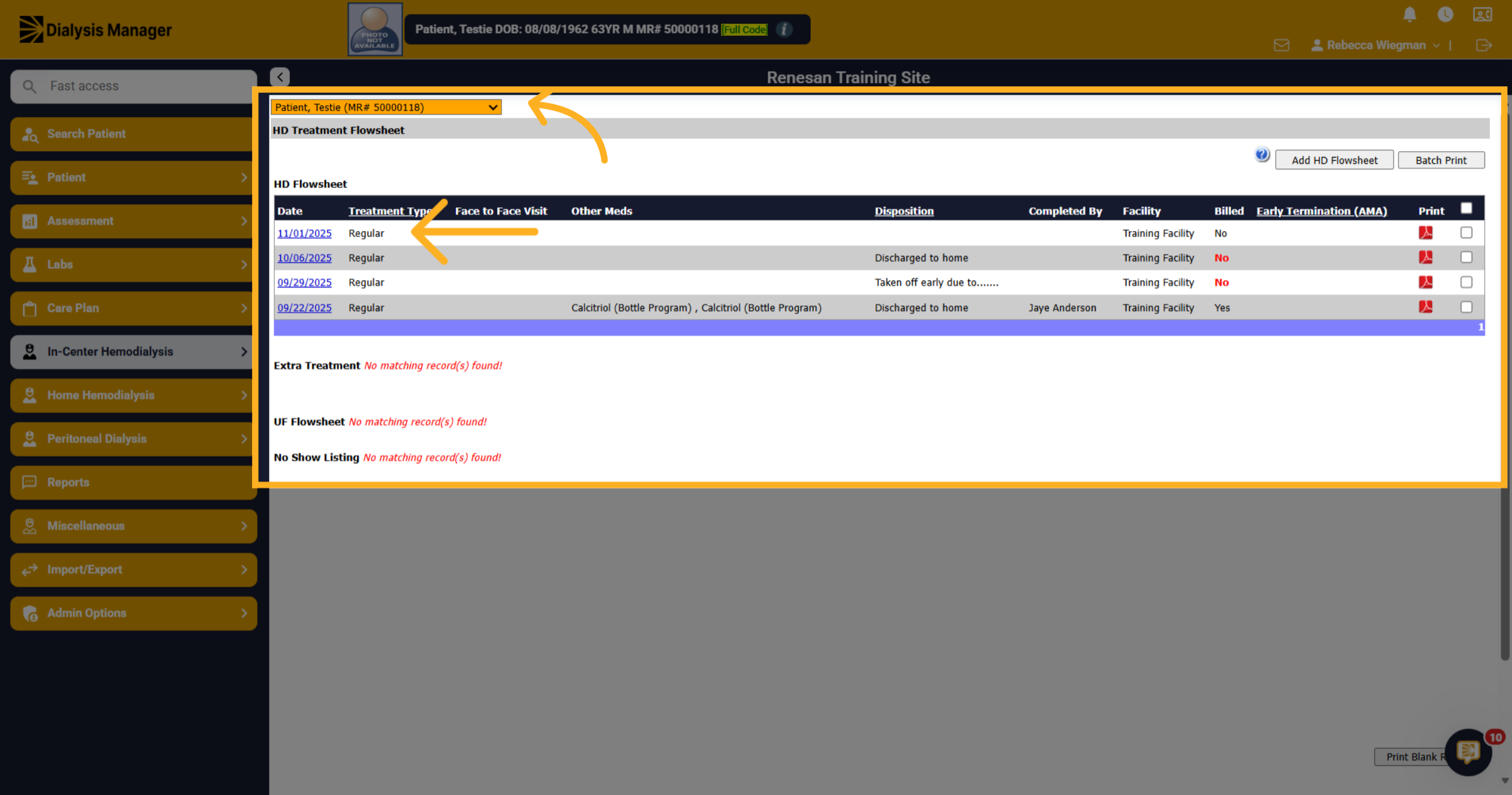Image resolution: width=1512 pixels, height=795 pixels.
Task: Expand the Patient sidebar menu
Action: tap(134, 178)
